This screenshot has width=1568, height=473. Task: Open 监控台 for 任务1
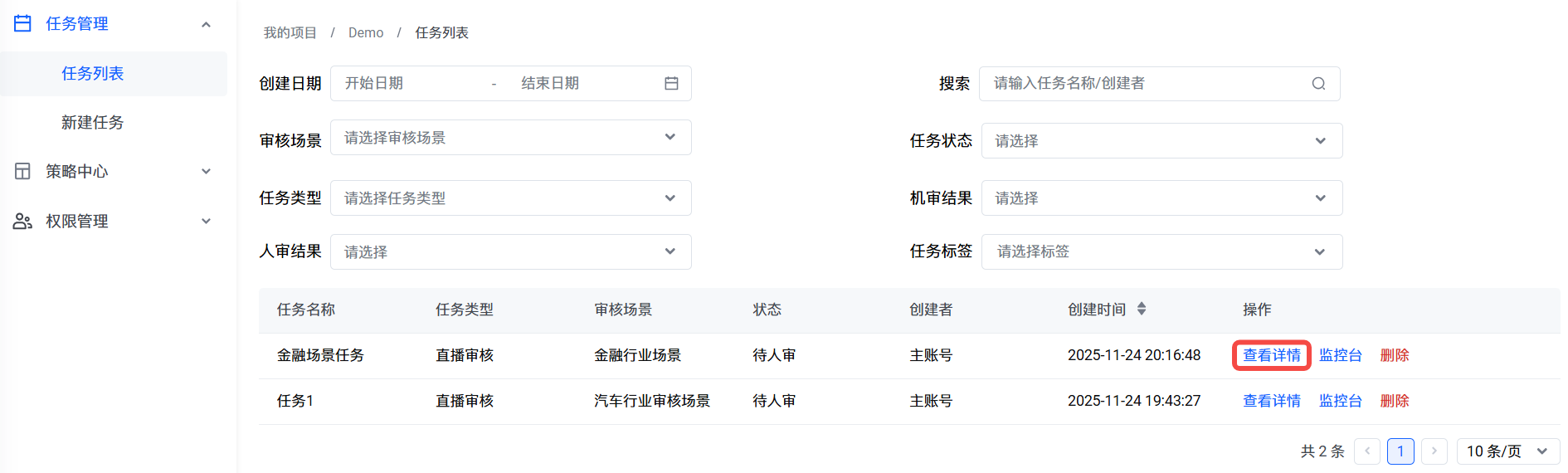click(x=1340, y=401)
